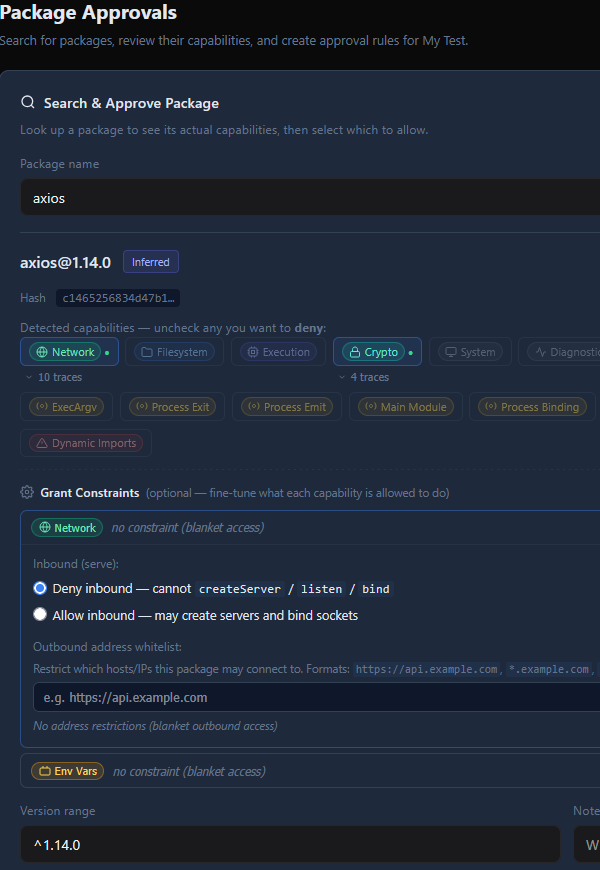Toggle the Dynamic Imports capability chip
Viewport: 600px width, 870px height.
[x=86, y=443]
